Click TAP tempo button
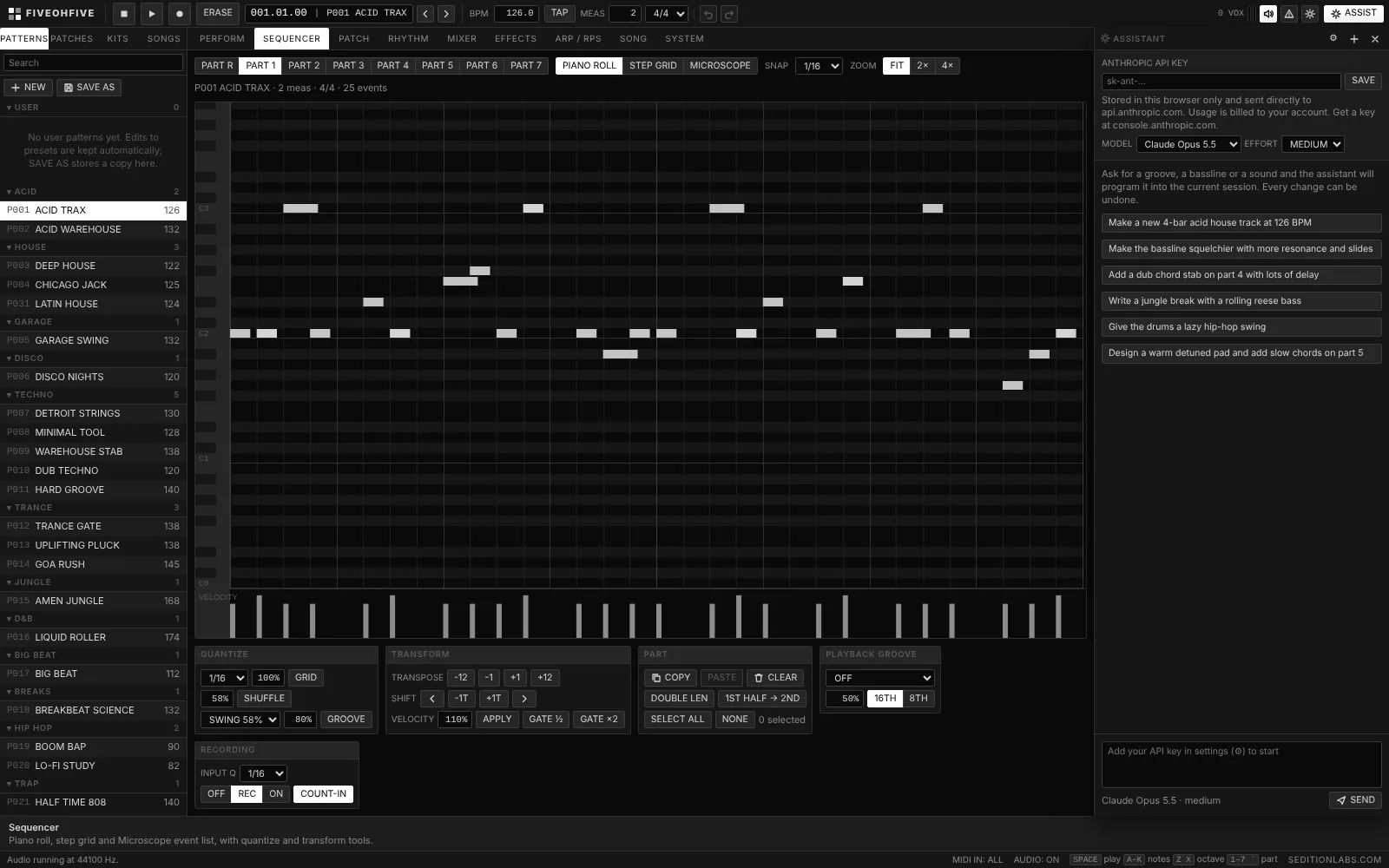Screen dimensions: 1389x868 [x=560, y=13]
